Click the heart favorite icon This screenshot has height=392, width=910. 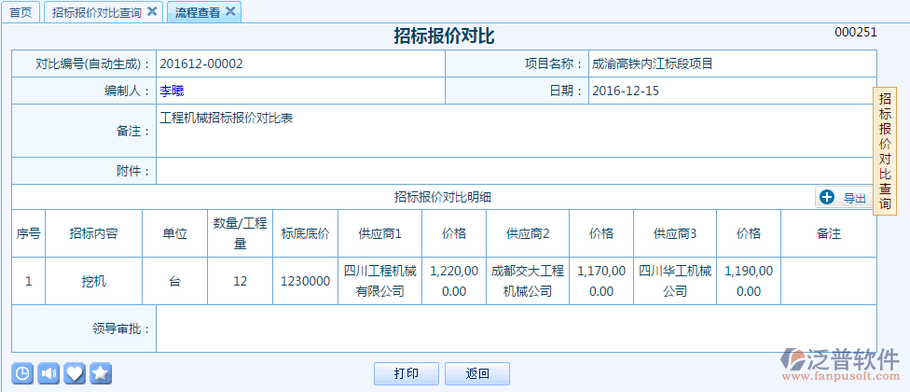tap(74, 373)
